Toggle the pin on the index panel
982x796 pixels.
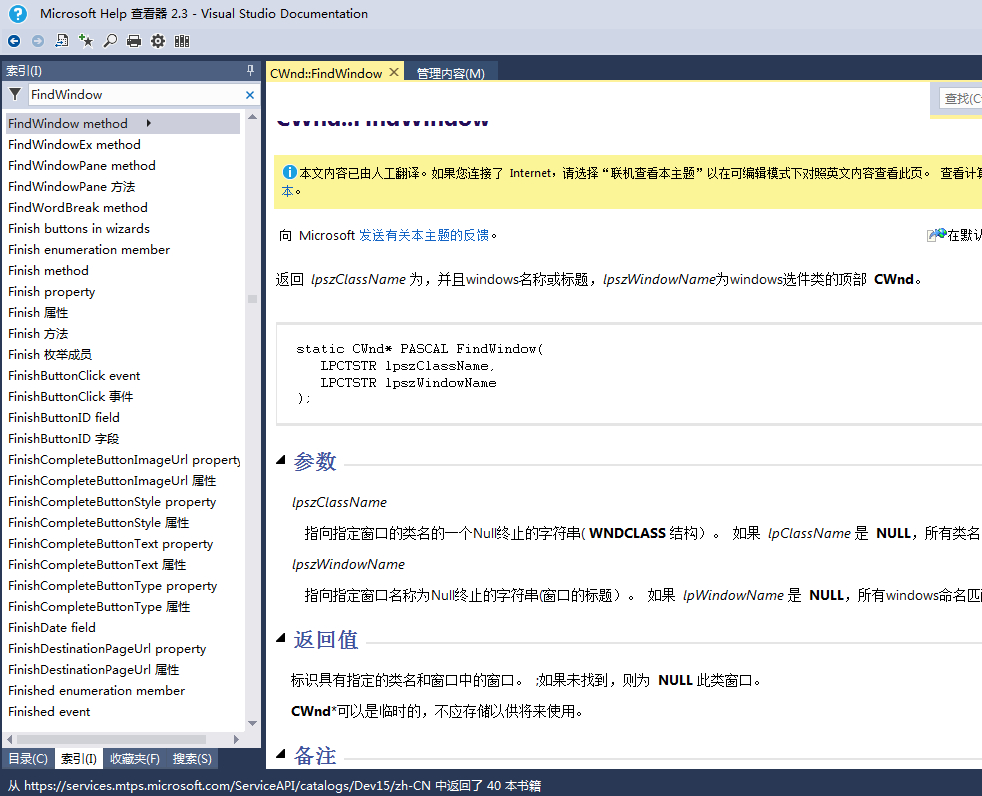pos(250,70)
